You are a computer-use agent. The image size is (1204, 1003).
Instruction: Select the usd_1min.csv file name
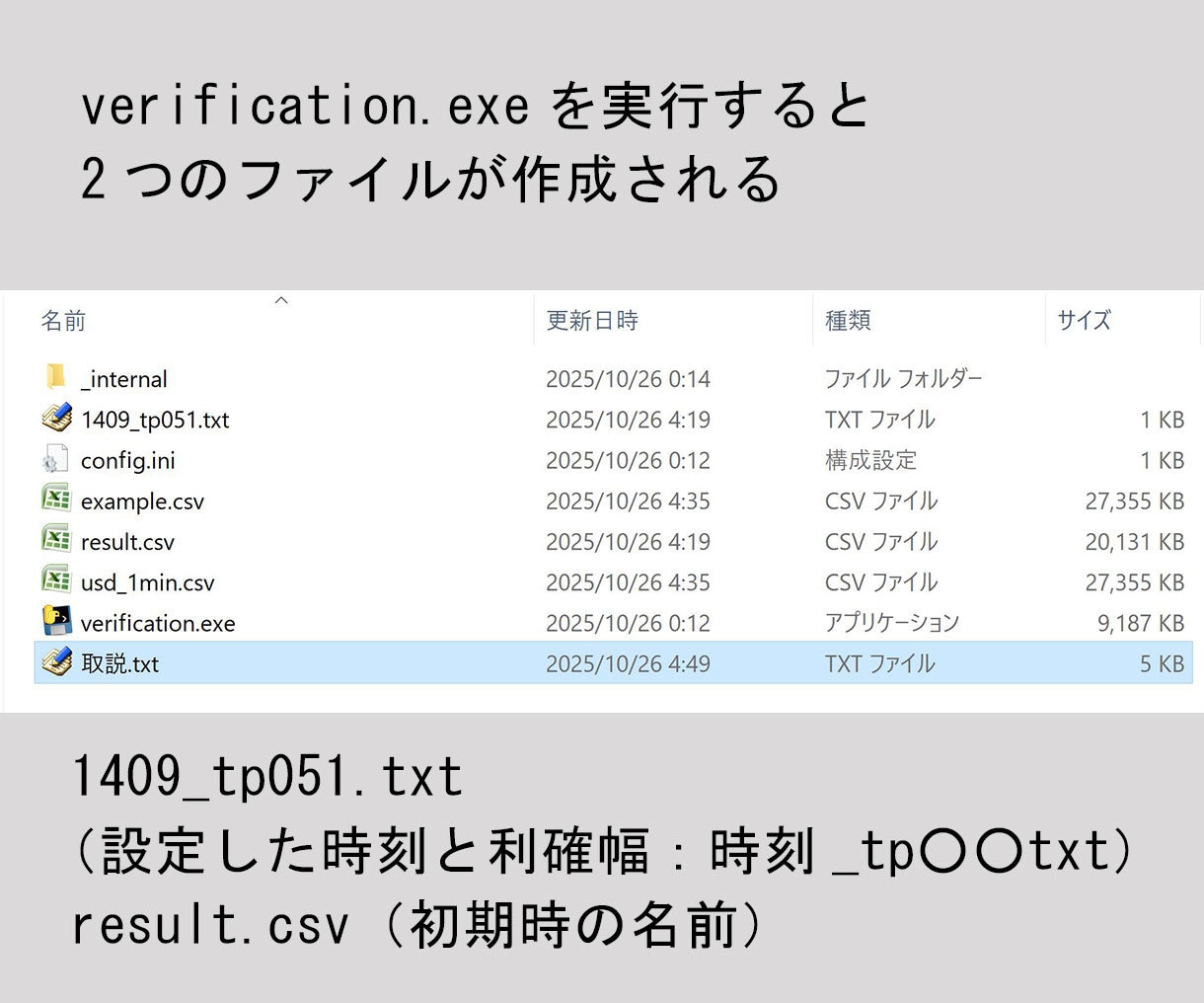tap(147, 582)
